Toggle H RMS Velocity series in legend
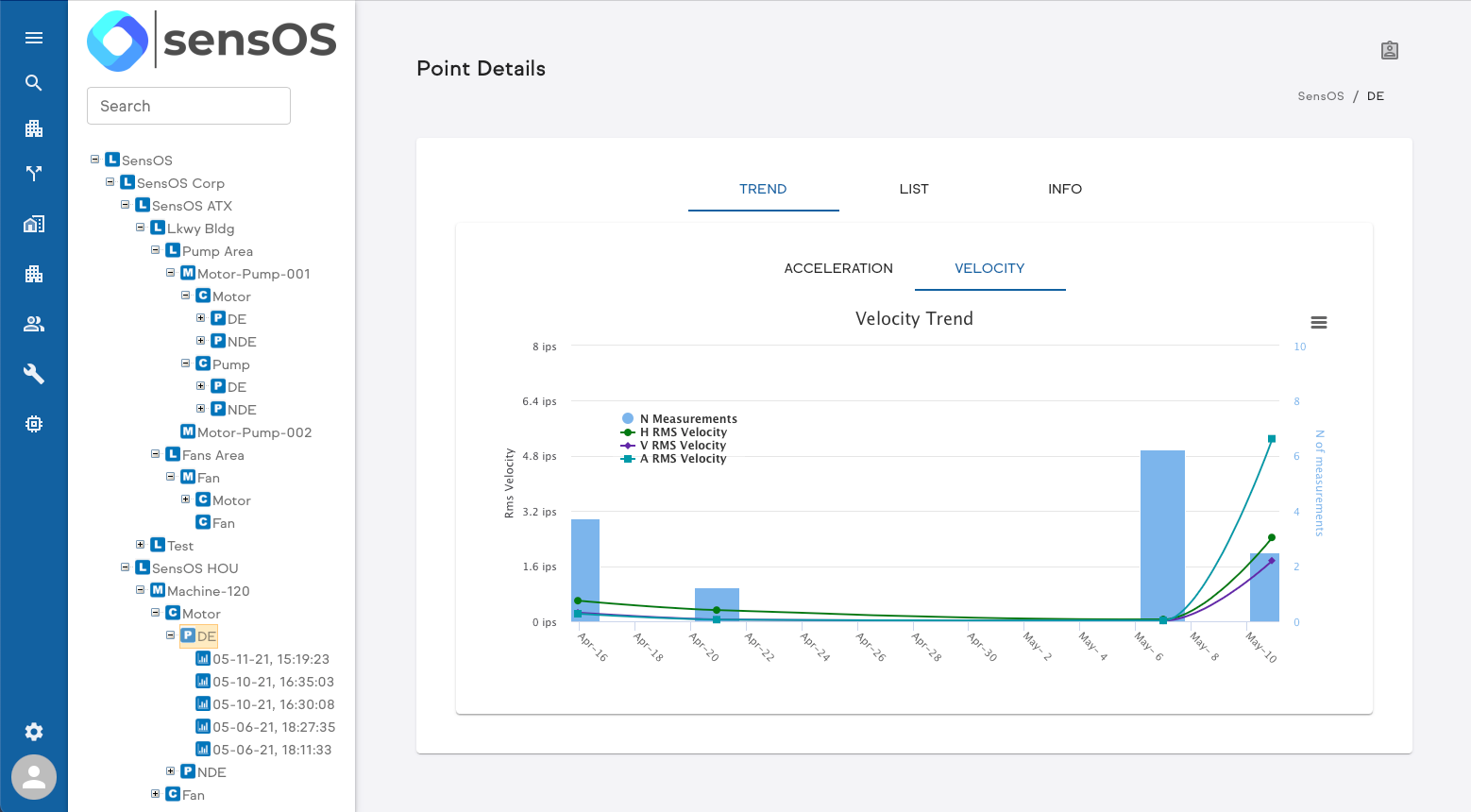 pyautogui.click(x=674, y=432)
